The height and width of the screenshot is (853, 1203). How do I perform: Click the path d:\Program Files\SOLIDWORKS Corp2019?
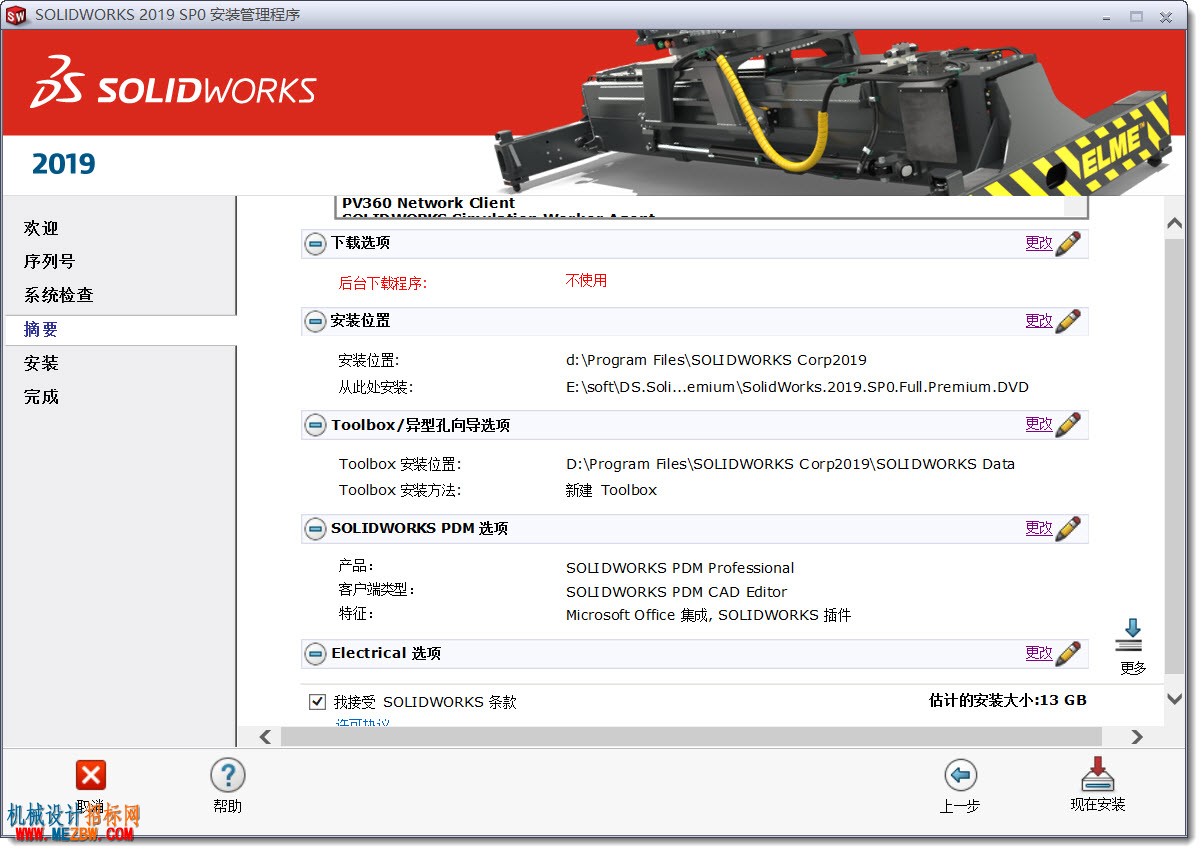point(716,360)
